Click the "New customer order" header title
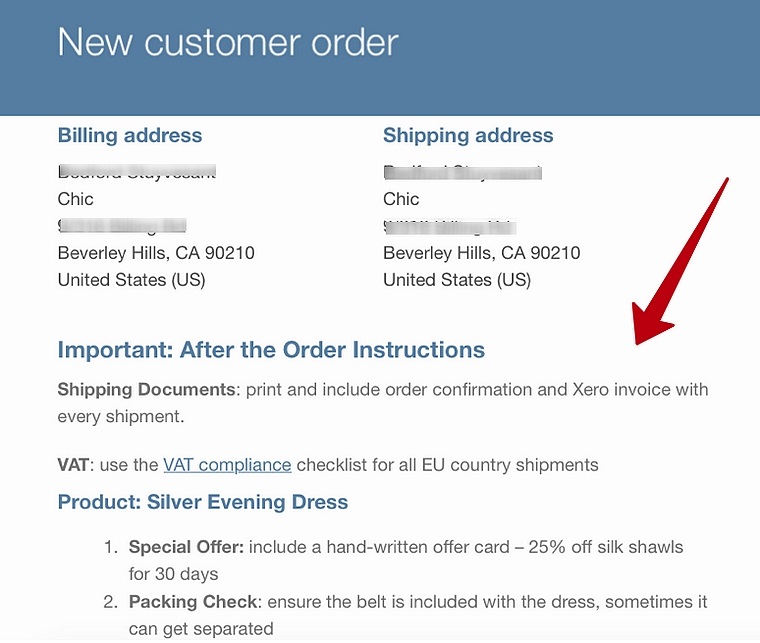The width and height of the screenshot is (760, 643). click(228, 42)
